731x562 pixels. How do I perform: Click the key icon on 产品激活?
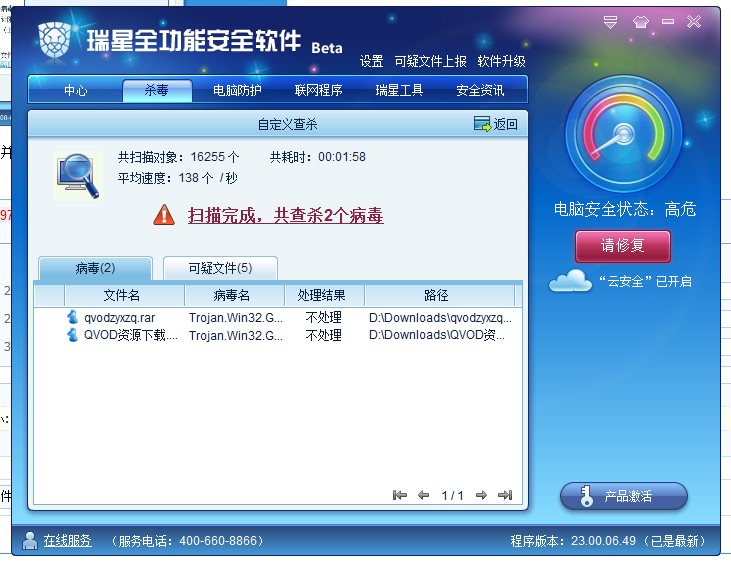click(x=586, y=496)
